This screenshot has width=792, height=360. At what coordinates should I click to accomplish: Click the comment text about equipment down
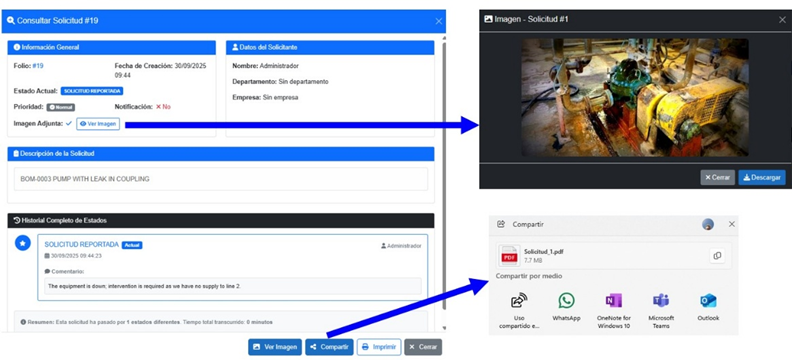pyautogui.click(x=144, y=286)
